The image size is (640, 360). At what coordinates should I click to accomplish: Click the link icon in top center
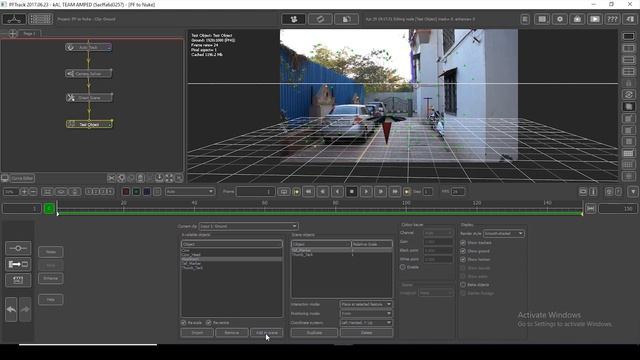[320, 19]
